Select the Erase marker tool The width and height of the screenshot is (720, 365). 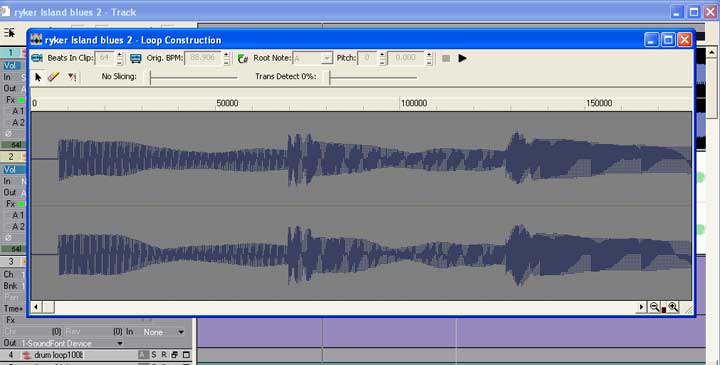[54, 77]
